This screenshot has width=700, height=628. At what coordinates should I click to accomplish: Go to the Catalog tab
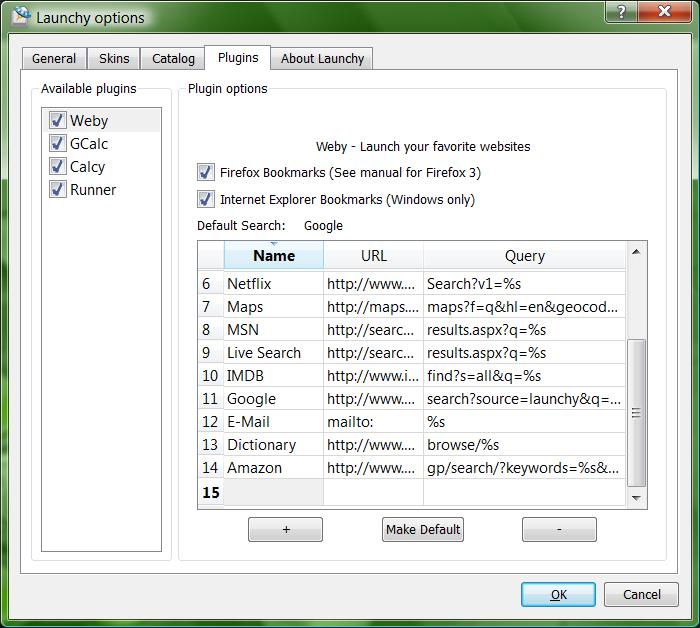[x=173, y=58]
